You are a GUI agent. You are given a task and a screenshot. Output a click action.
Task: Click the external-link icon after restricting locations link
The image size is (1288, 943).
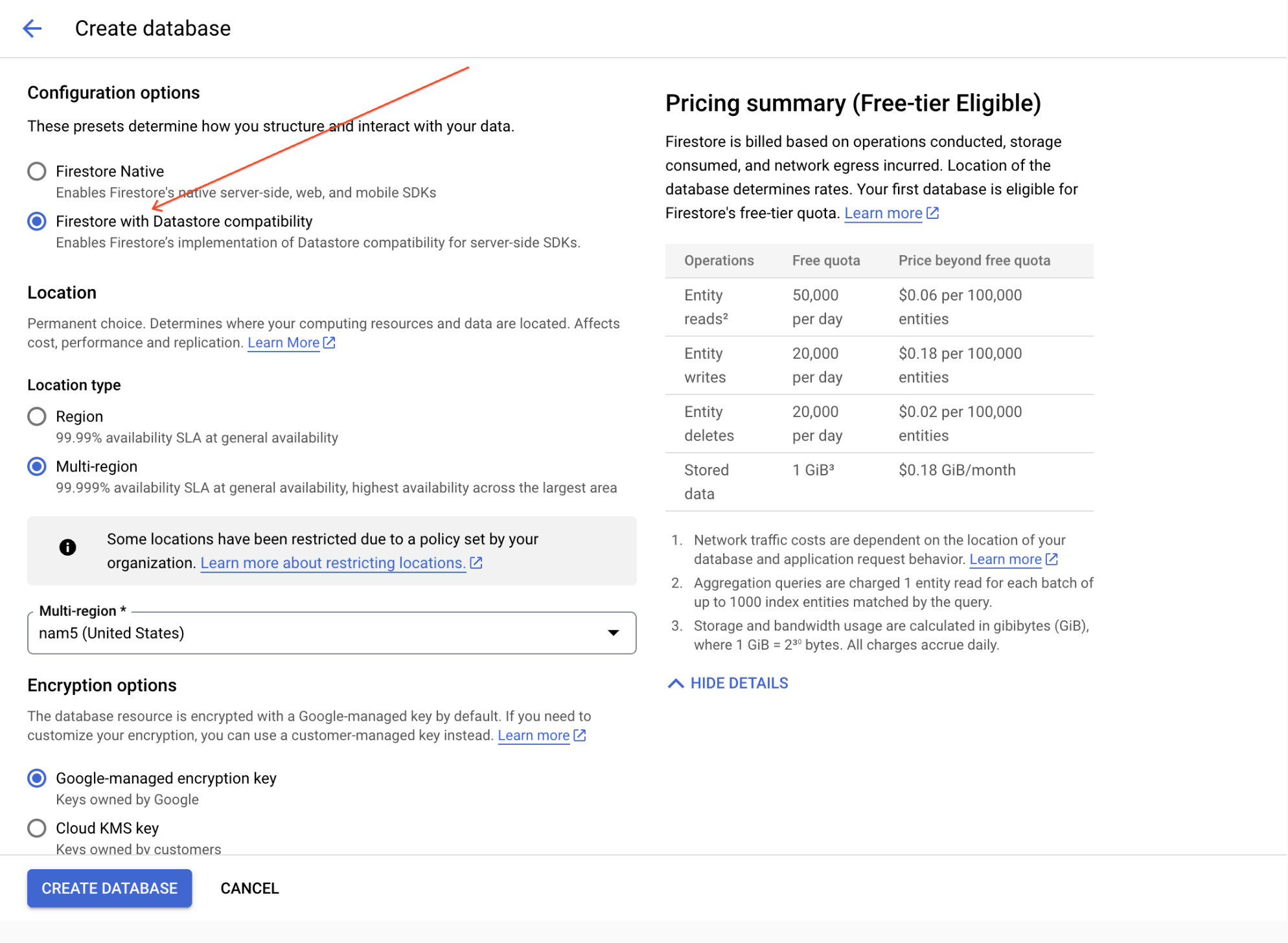click(476, 563)
